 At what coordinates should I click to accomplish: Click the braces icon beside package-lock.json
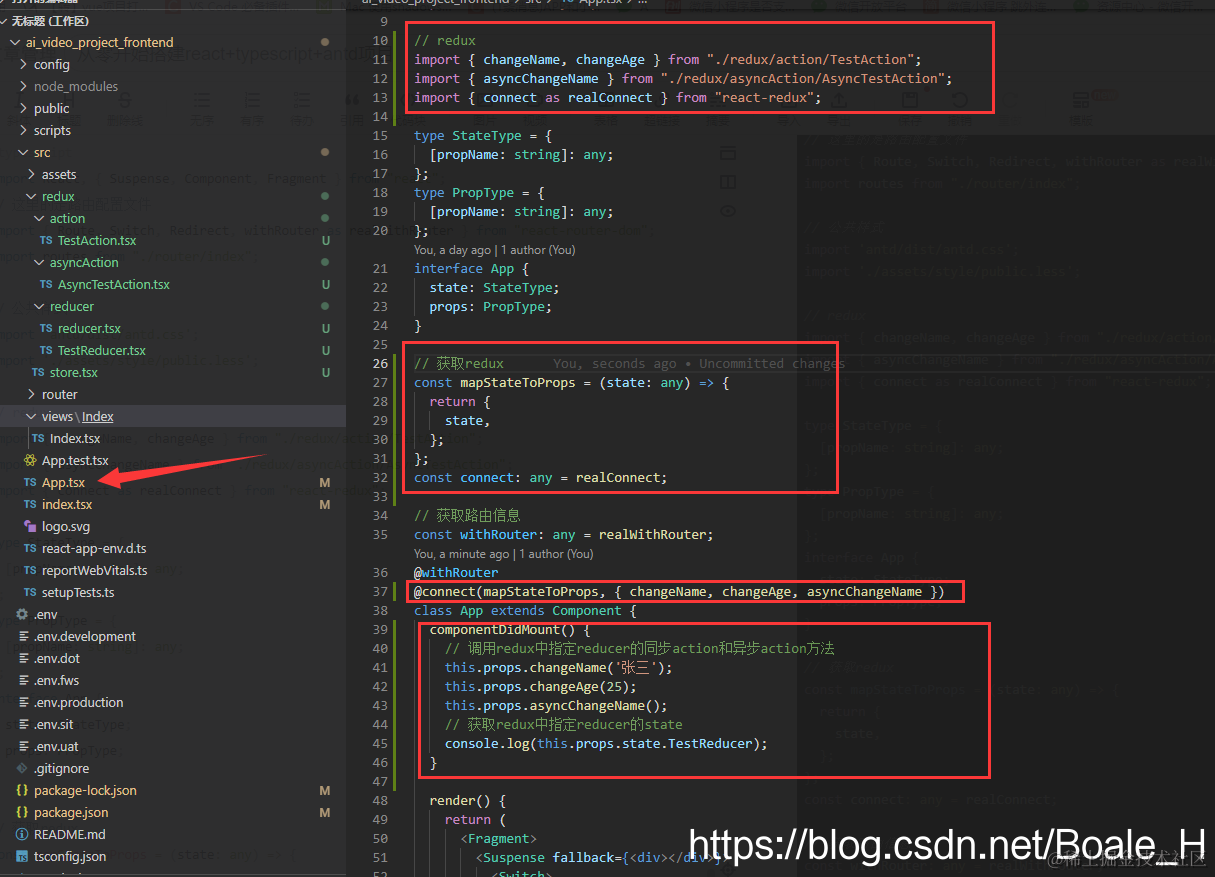(22, 791)
